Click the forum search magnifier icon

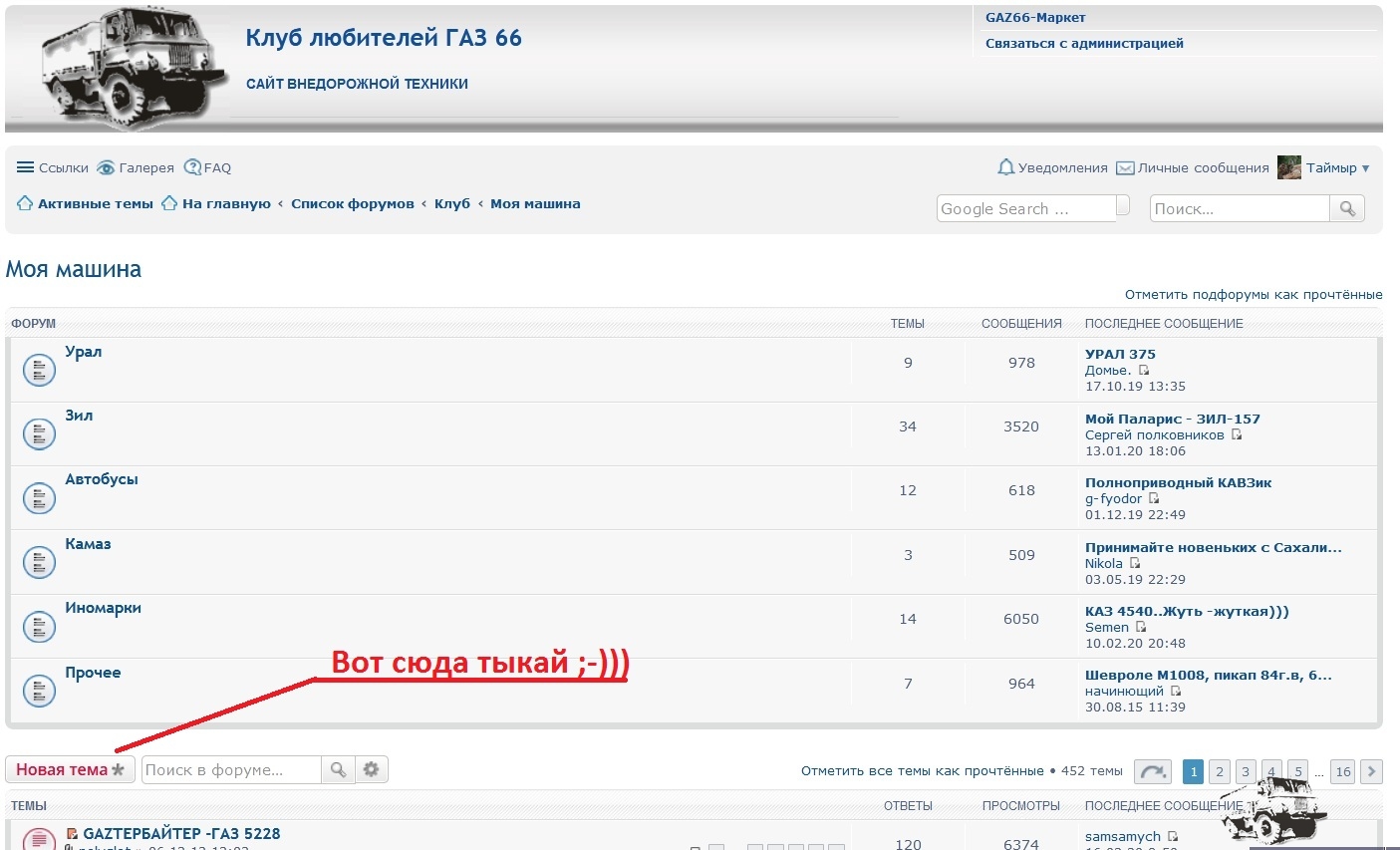(x=338, y=769)
